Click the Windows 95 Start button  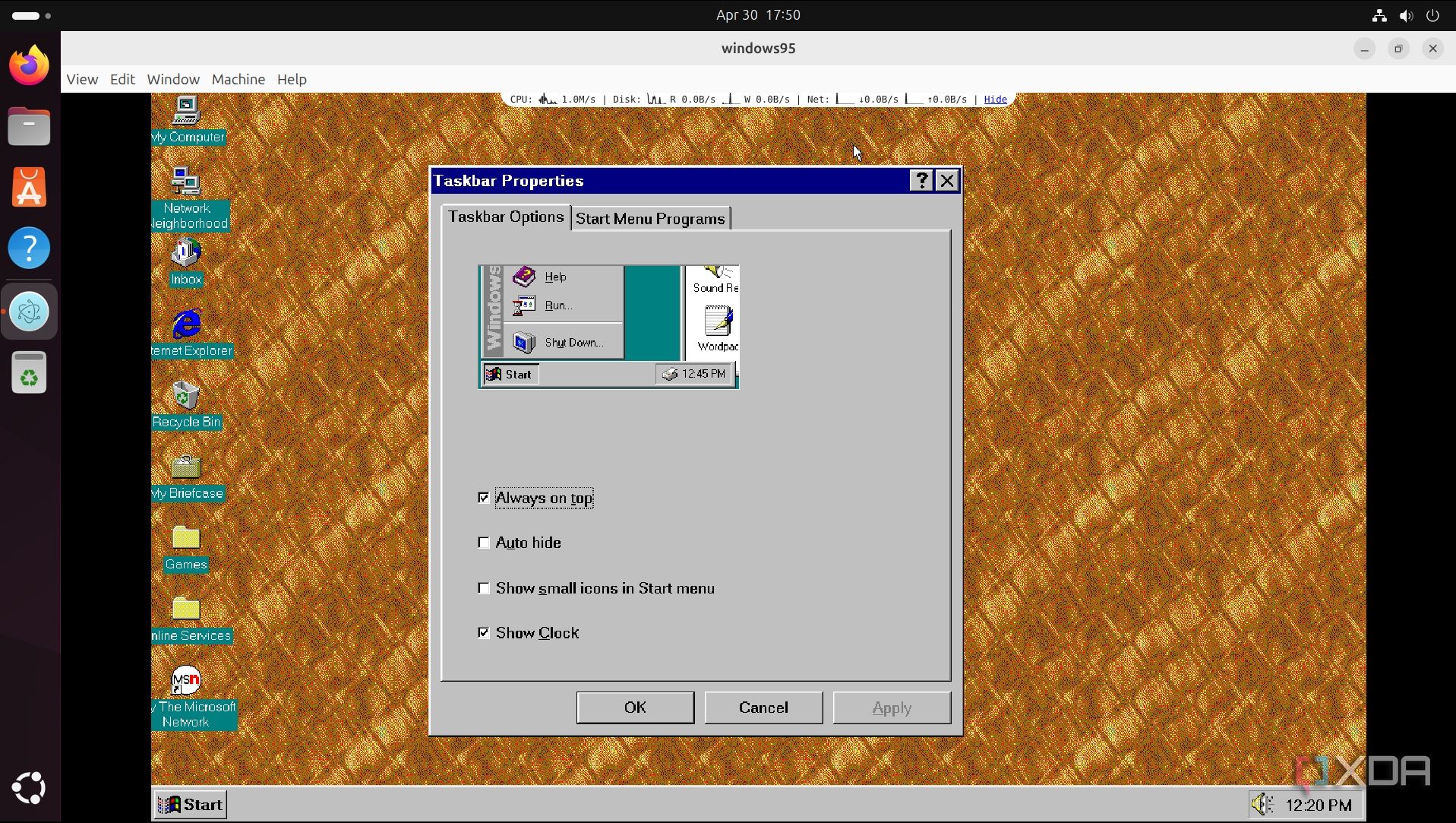point(191,805)
